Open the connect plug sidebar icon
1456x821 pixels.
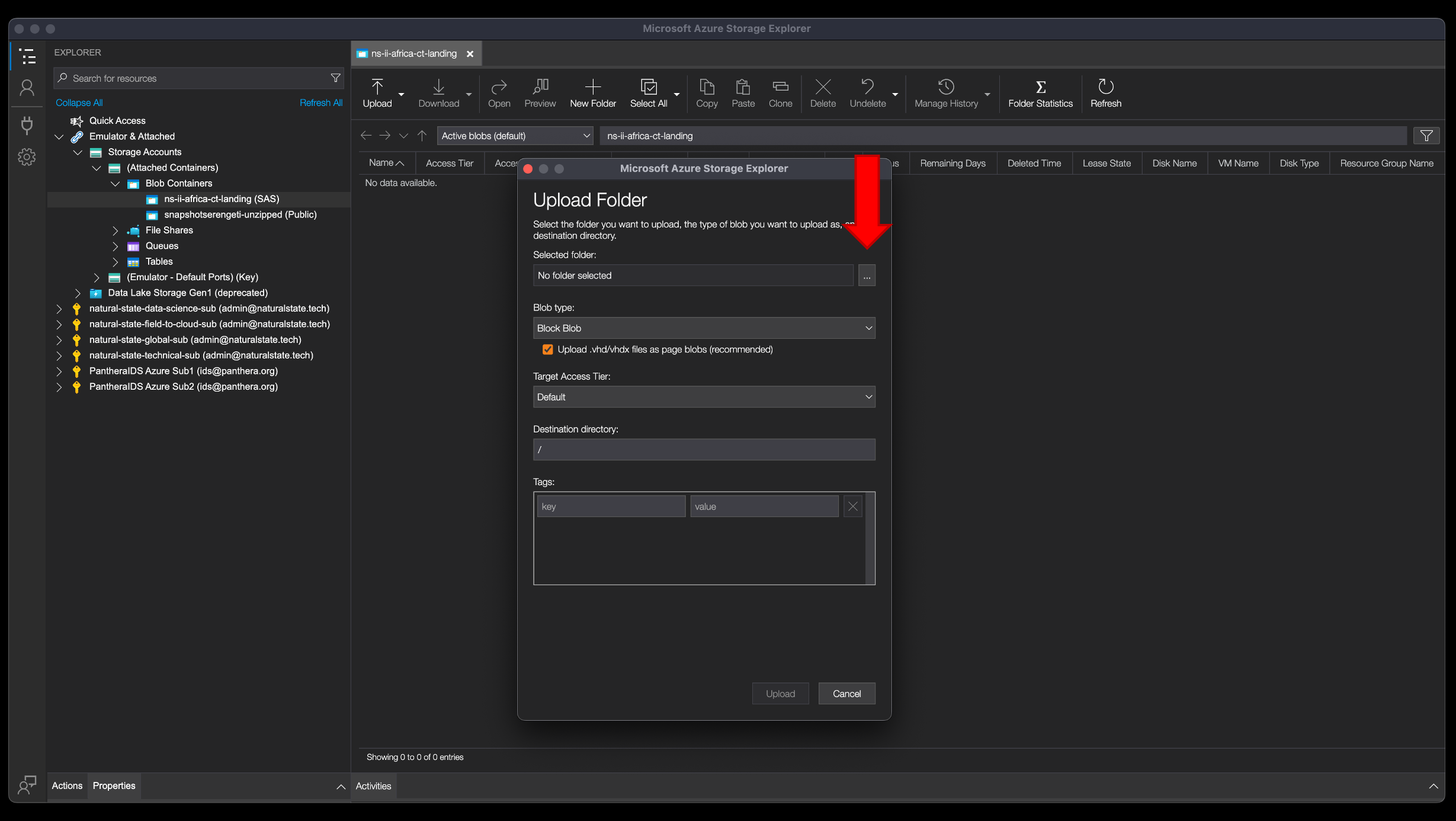click(x=27, y=124)
